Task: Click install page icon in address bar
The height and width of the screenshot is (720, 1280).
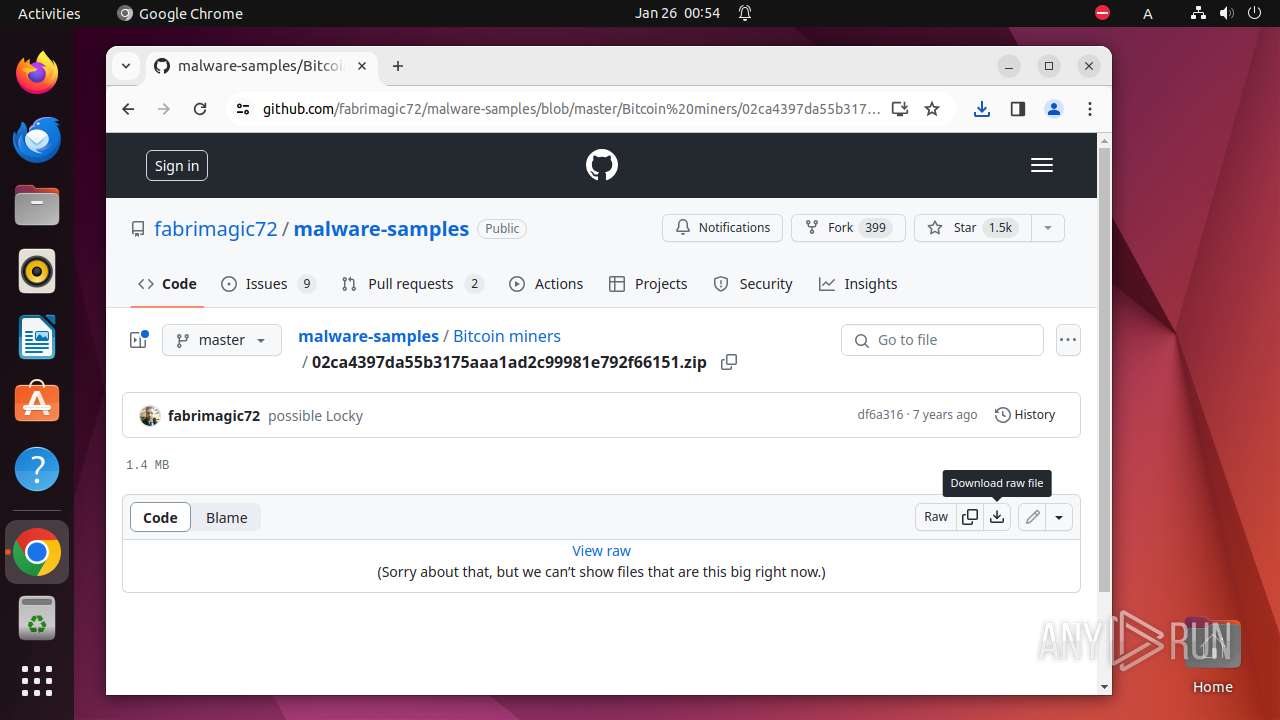Action: point(900,109)
